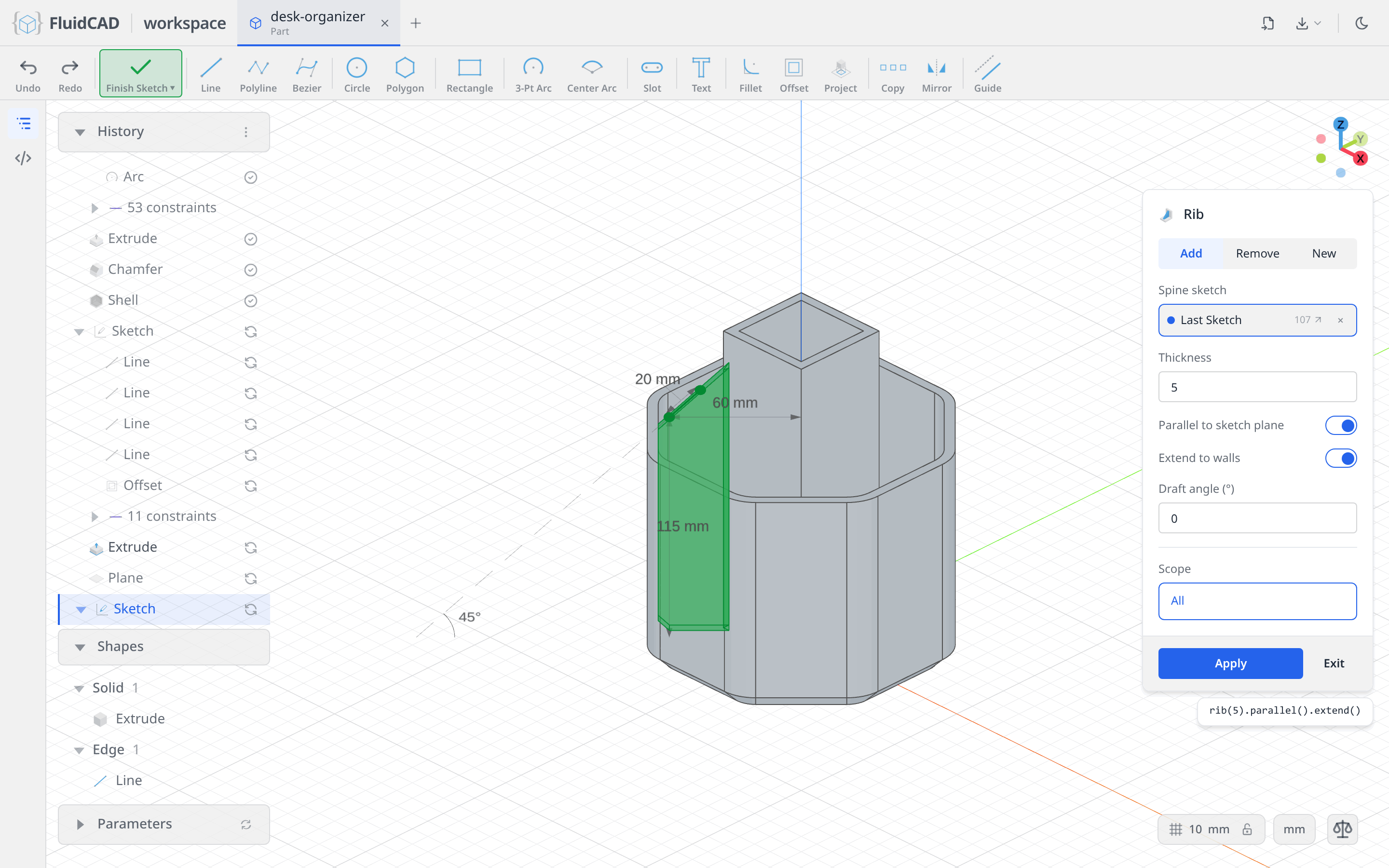Click the Draft angle input field

(x=1257, y=518)
